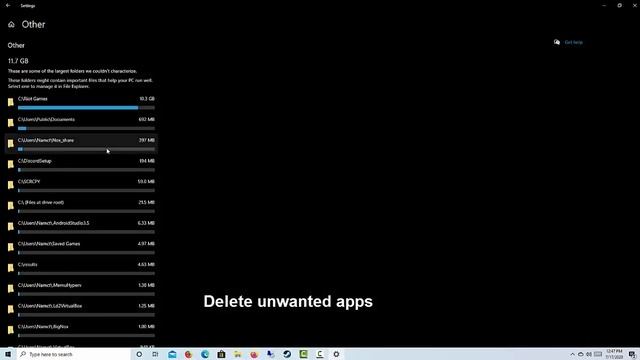The height and width of the screenshot is (360, 640).
Task: Open Microsoft Store from taskbar
Action: (221, 354)
